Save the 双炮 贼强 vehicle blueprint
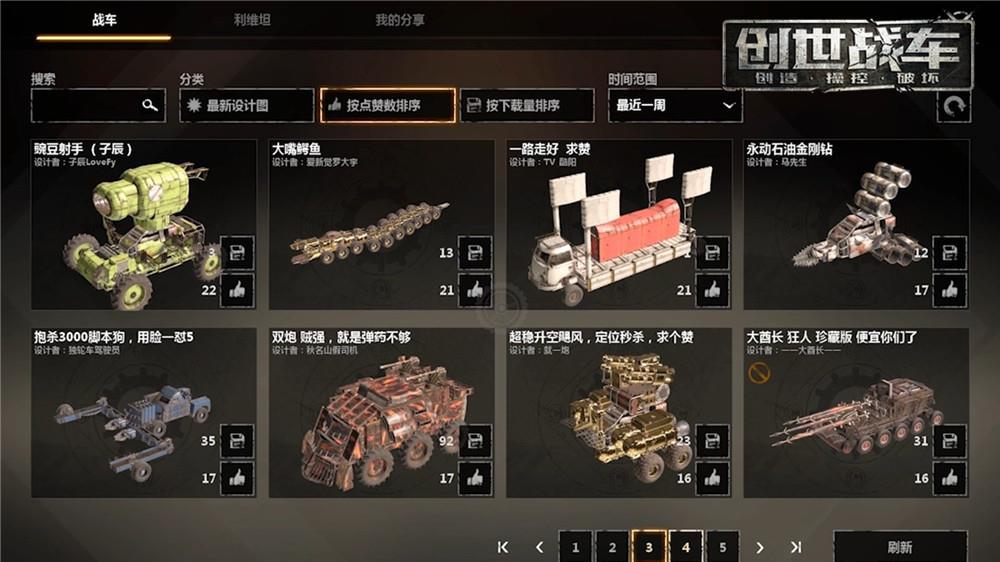Viewport: 1000px width, 562px height. click(x=475, y=440)
